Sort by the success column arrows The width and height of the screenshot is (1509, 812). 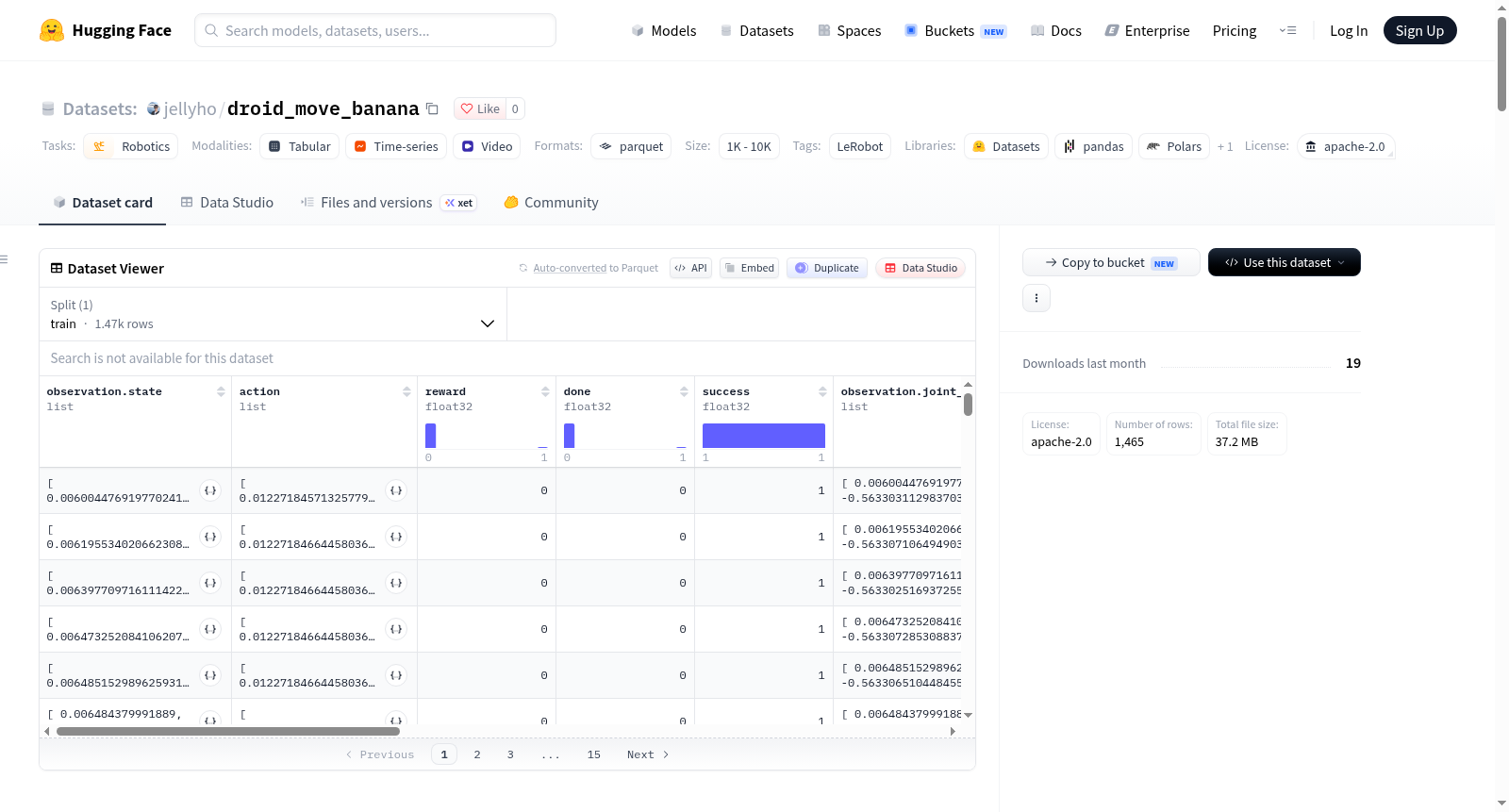click(x=822, y=391)
